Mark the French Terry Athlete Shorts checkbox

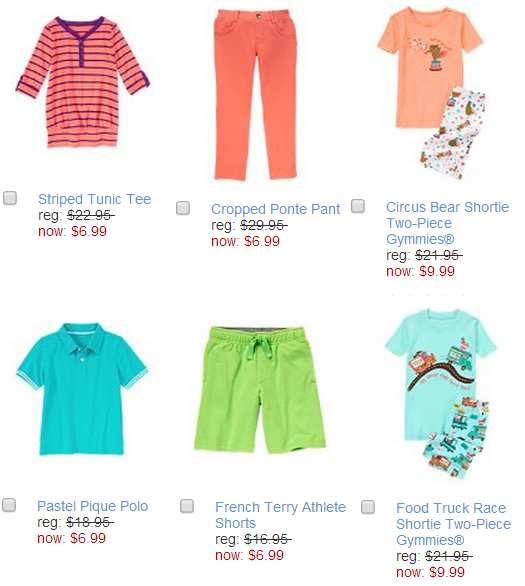(x=187, y=506)
